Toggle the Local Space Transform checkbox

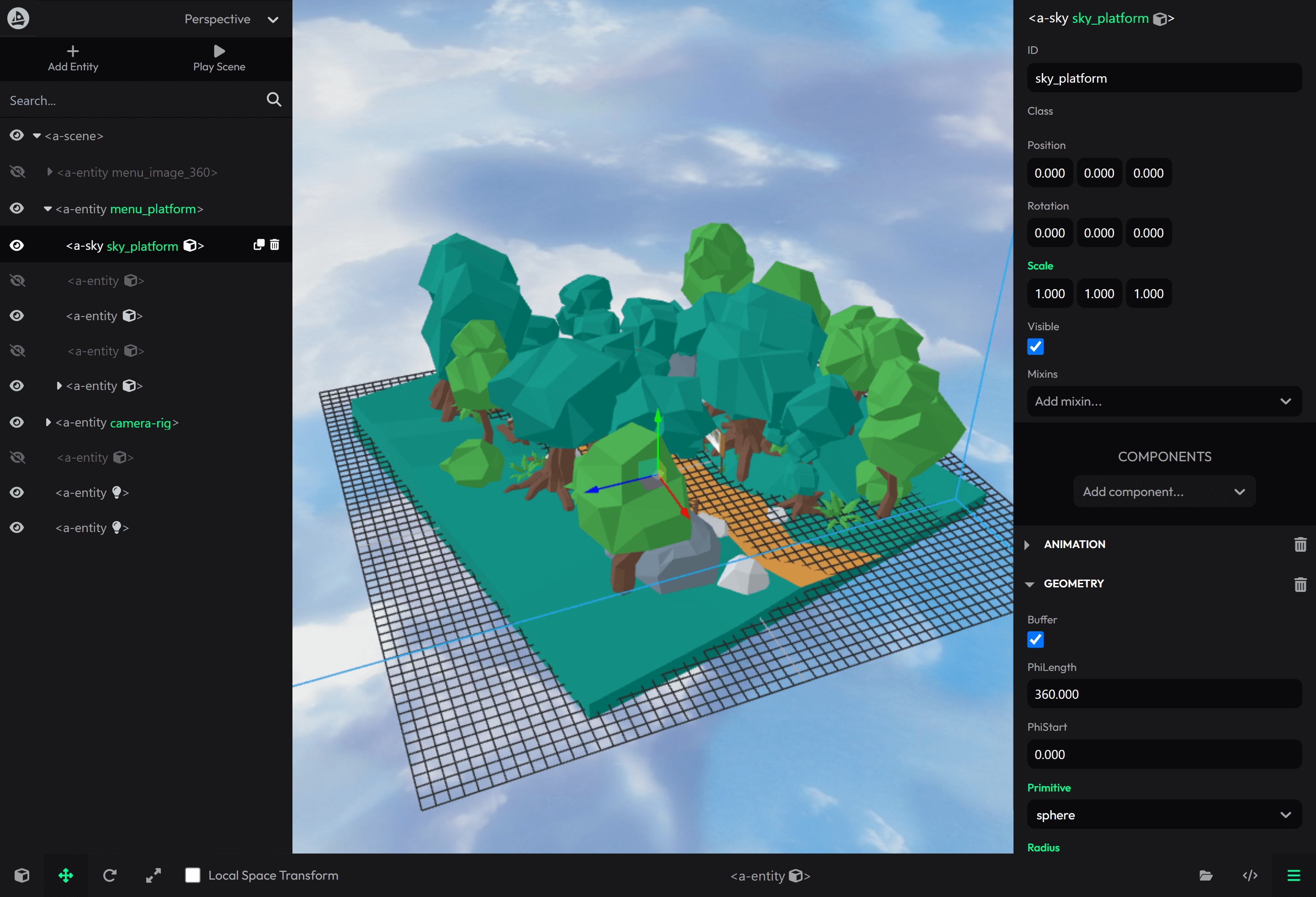click(192, 875)
